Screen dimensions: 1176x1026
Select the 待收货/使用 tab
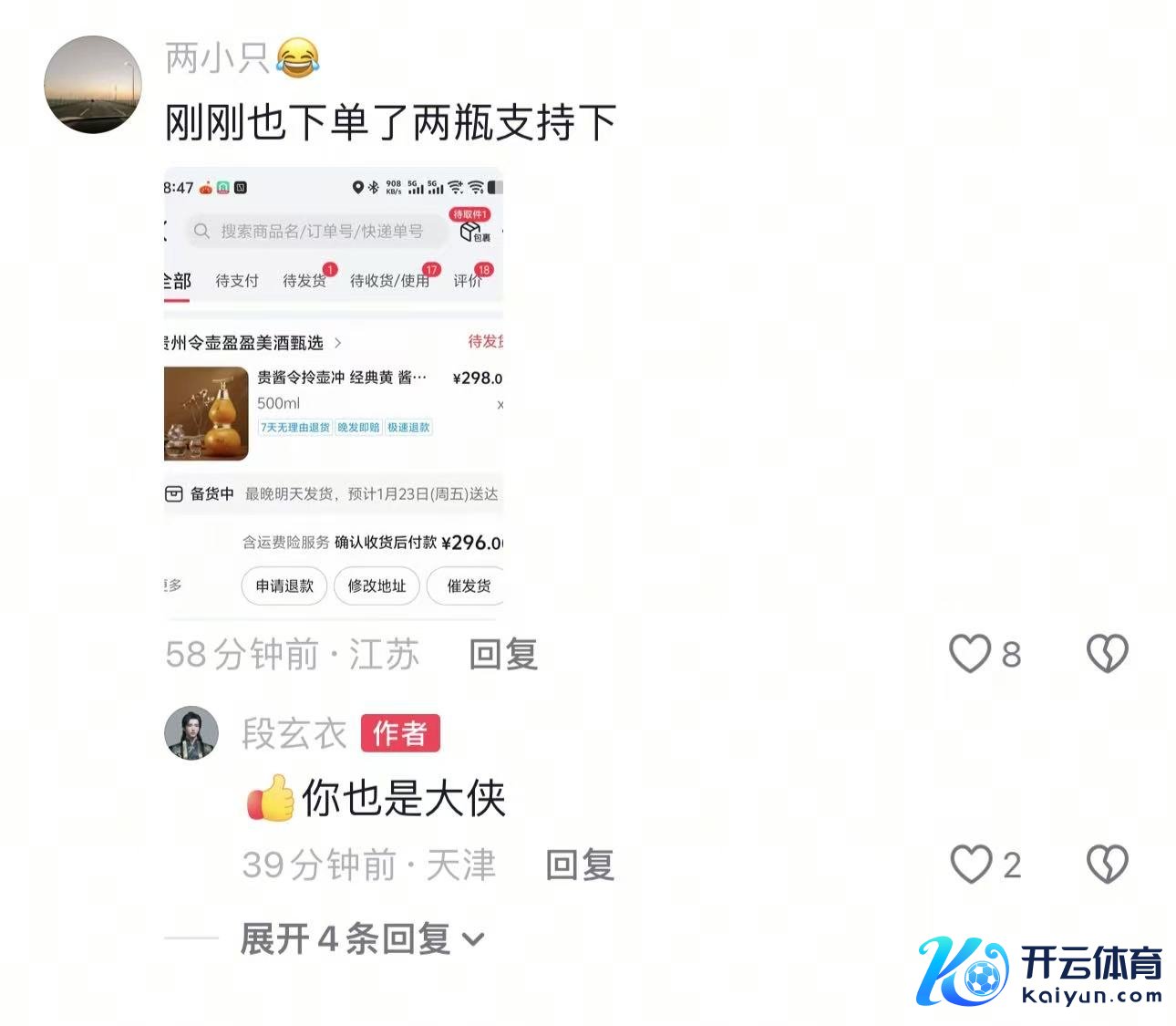390,281
